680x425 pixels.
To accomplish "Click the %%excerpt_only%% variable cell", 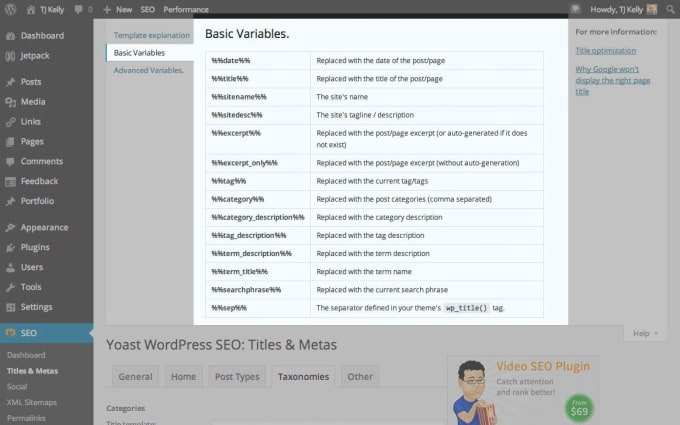I will tap(258, 163).
